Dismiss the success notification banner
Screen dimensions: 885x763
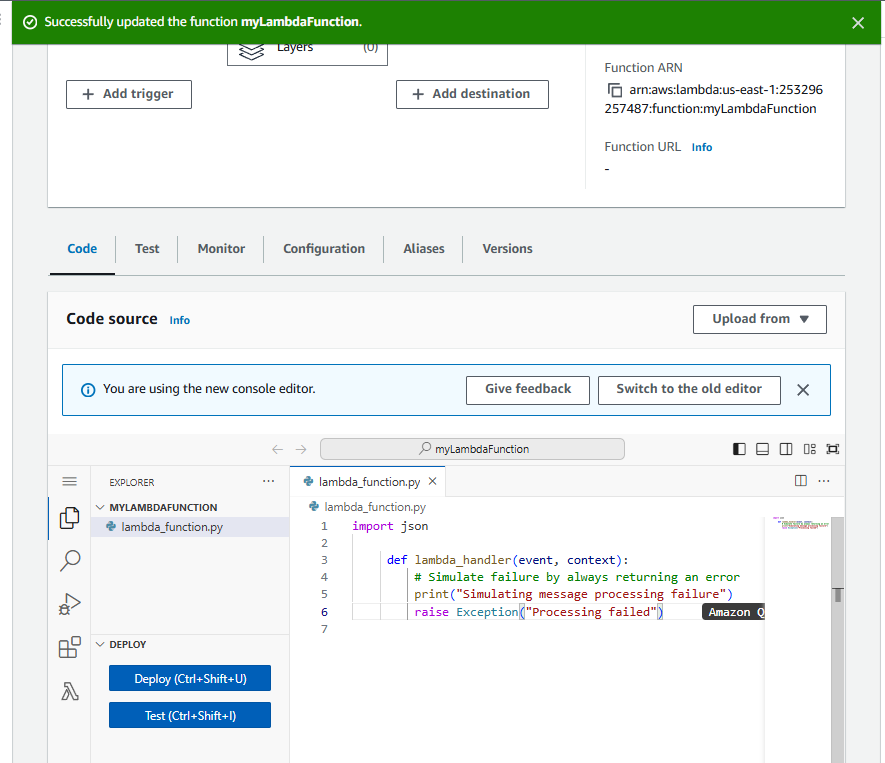tap(858, 22)
